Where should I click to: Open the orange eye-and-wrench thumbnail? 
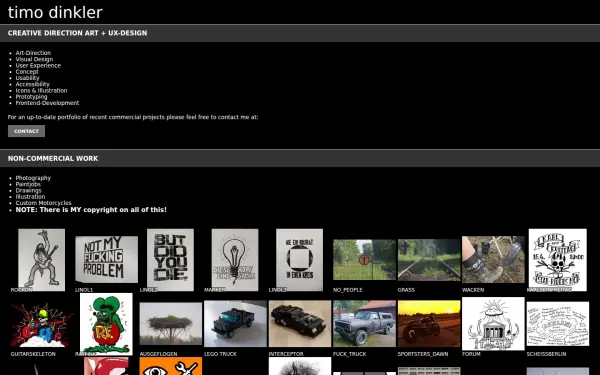click(171, 366)
